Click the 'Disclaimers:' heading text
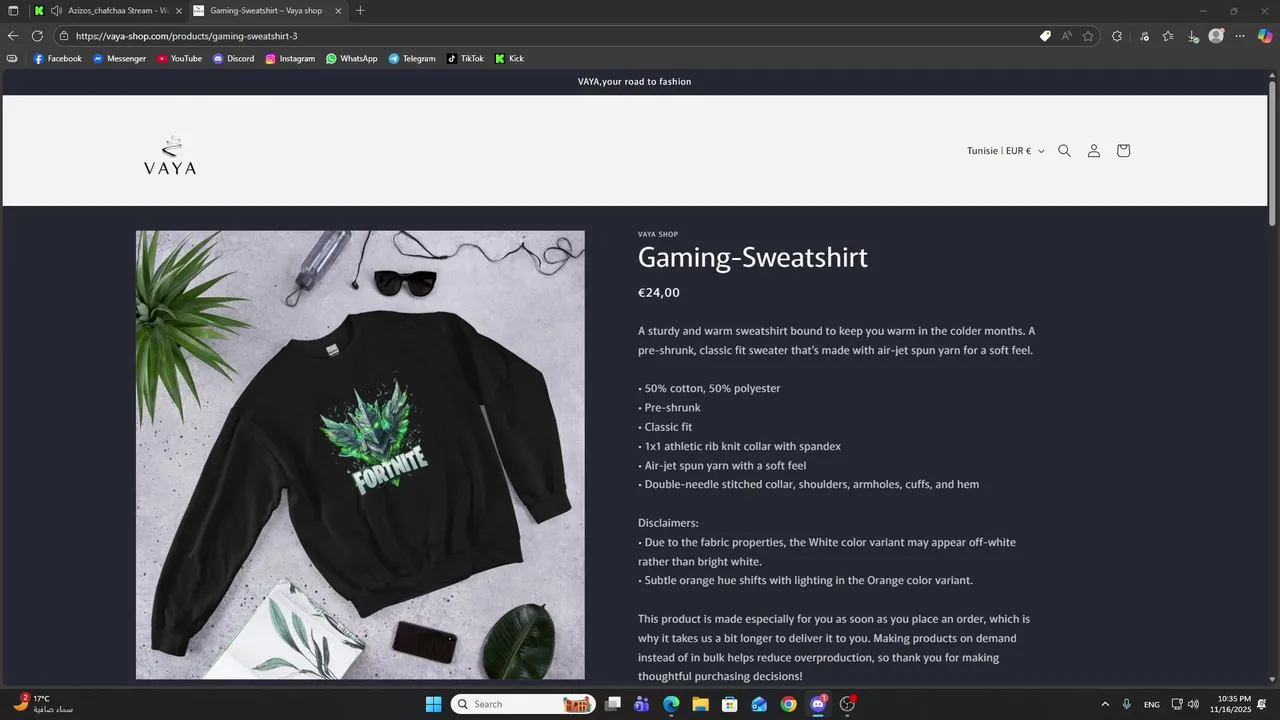 point(668,523)
